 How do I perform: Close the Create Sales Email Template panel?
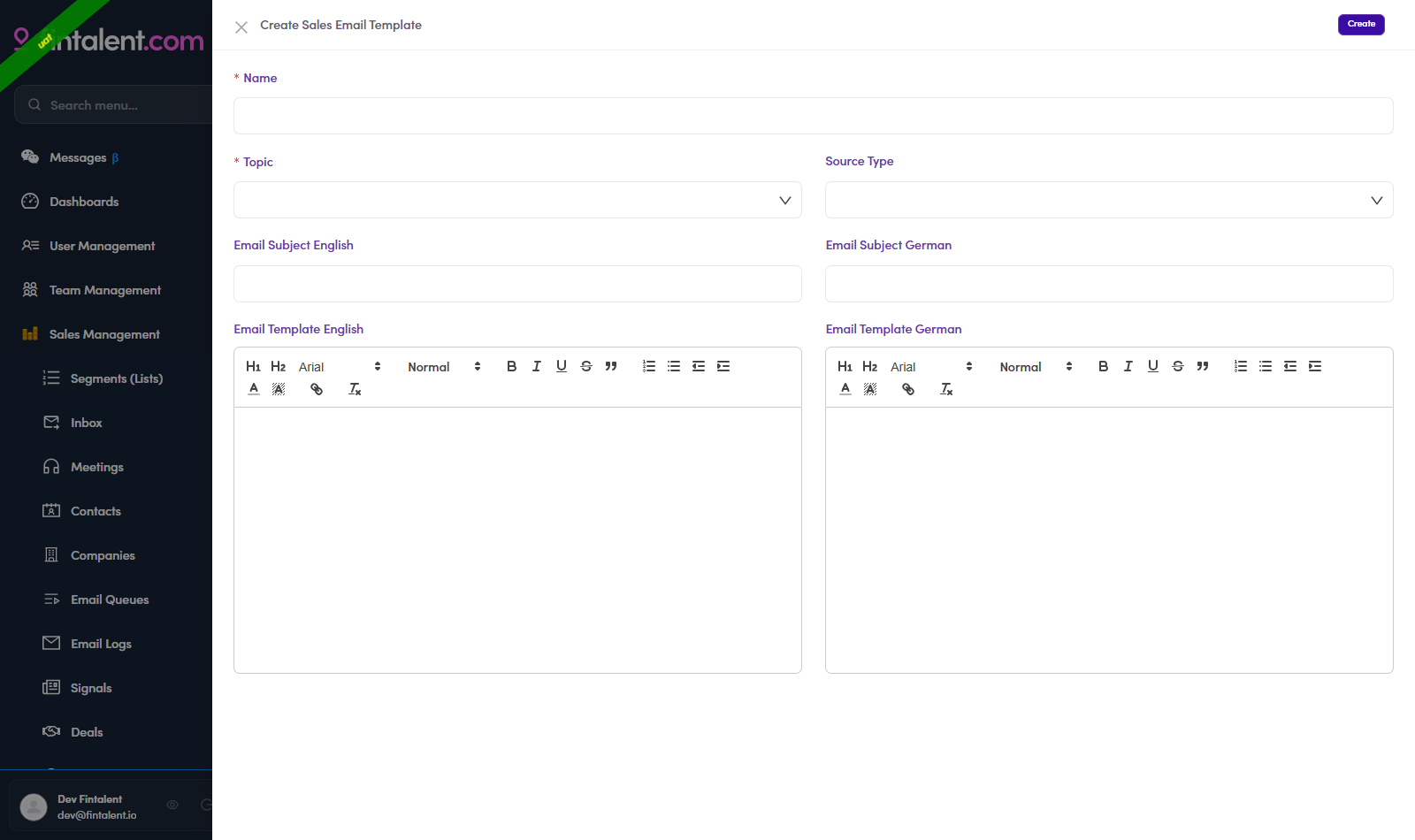pyautogui.click(x=241, y=27)
